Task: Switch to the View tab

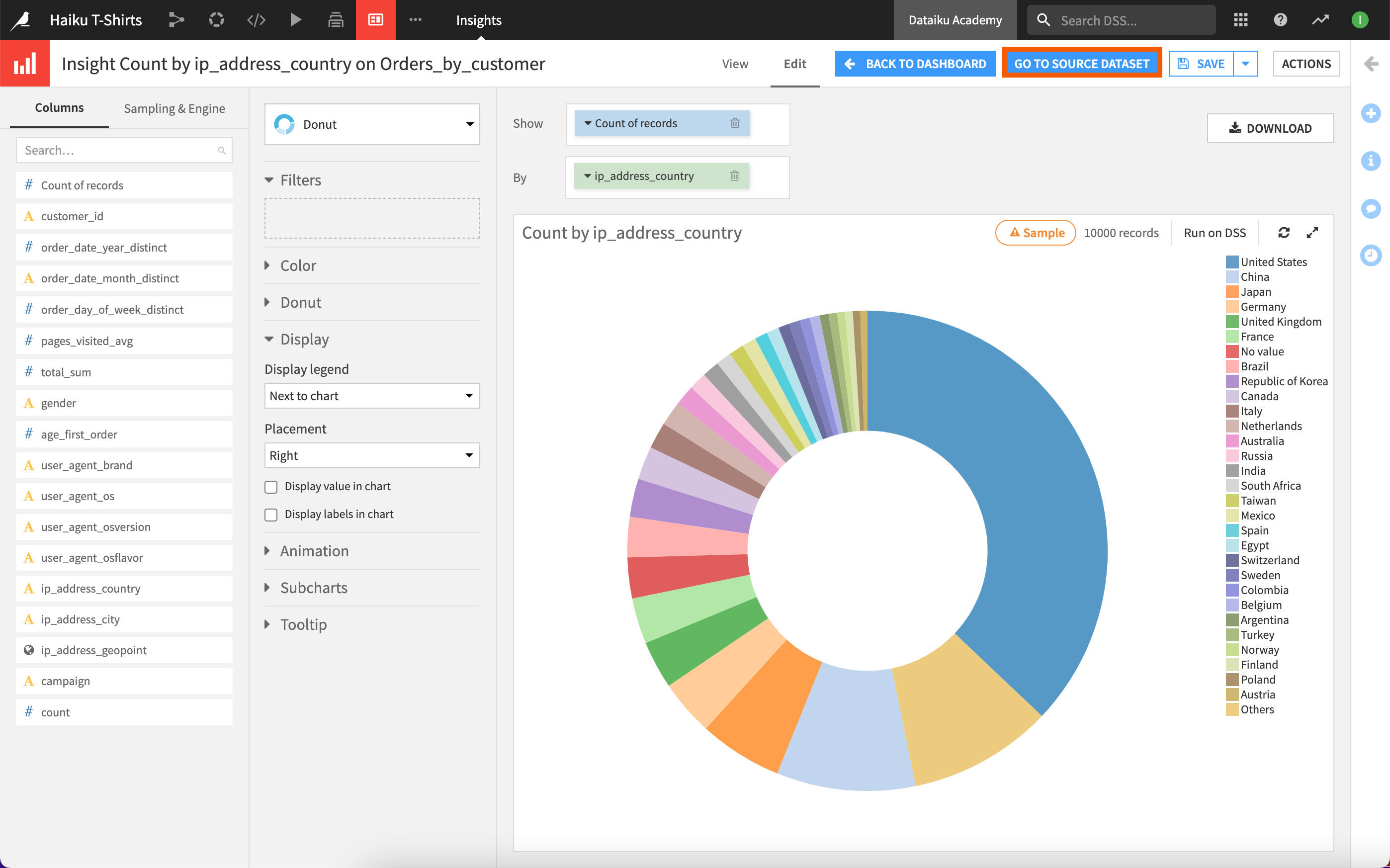Action: (735, 64)
